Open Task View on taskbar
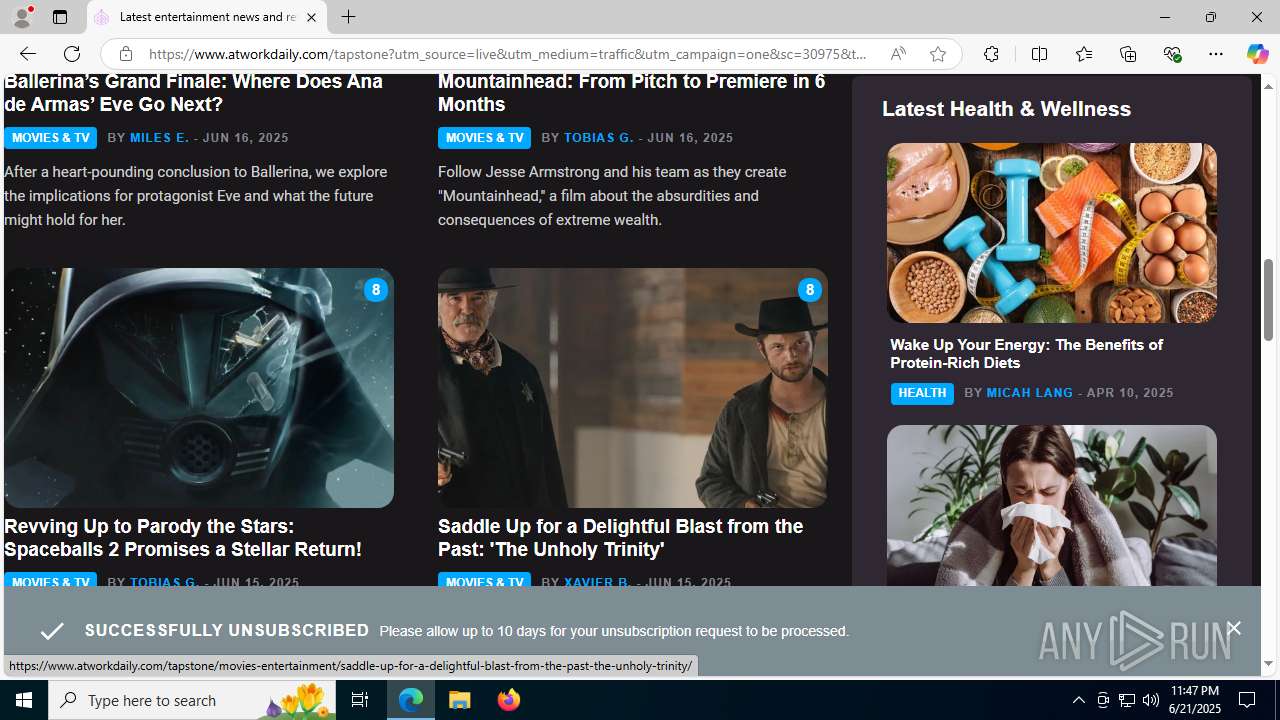 (359, 700)
